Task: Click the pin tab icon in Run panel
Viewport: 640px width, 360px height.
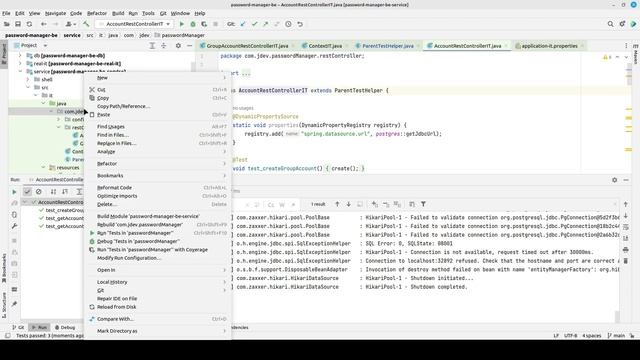Action: point(14,304)
